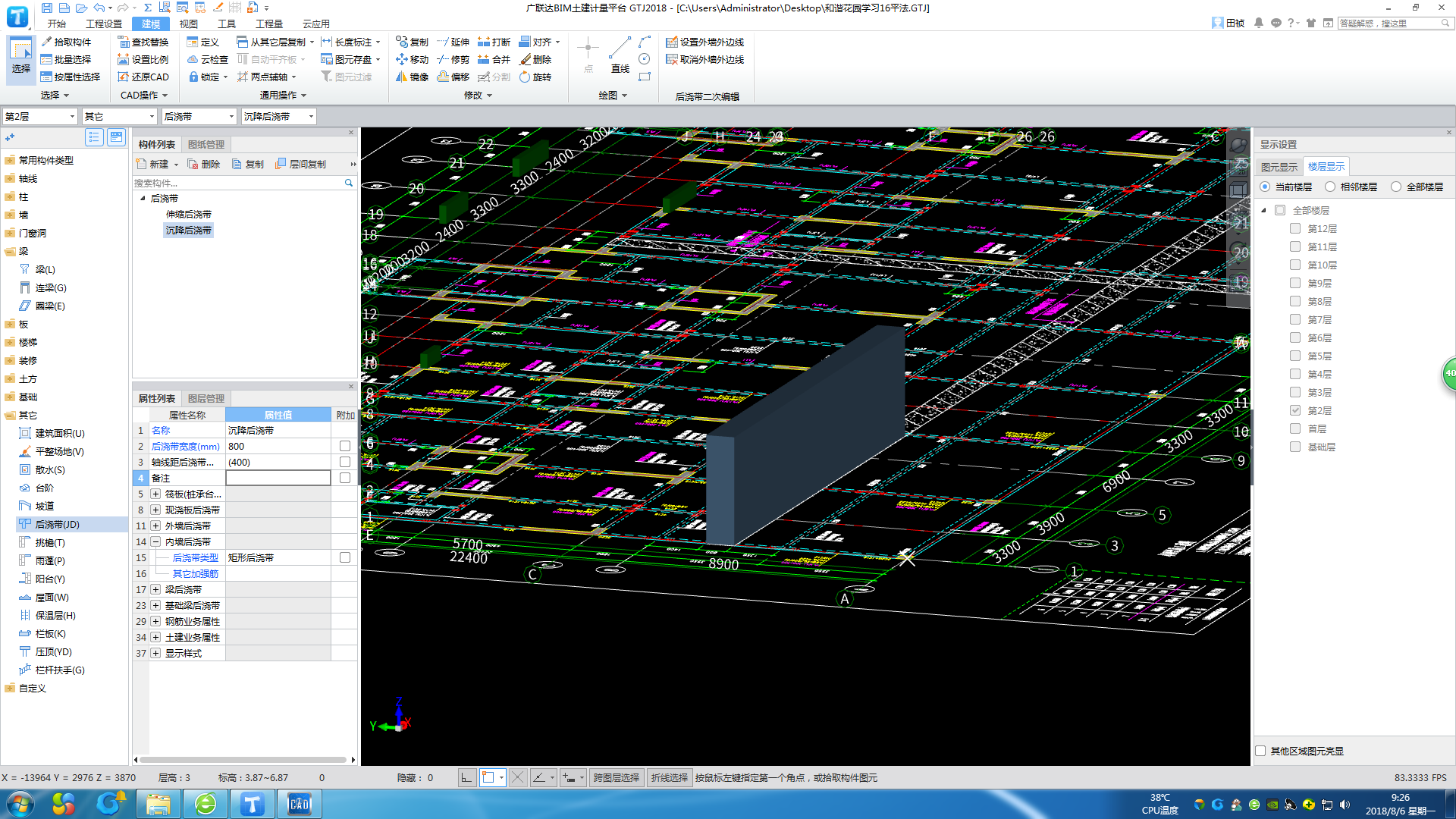Expand the 钢筋业务属性 property group
The image size is (1456, 819).
(x=155, y=621)
